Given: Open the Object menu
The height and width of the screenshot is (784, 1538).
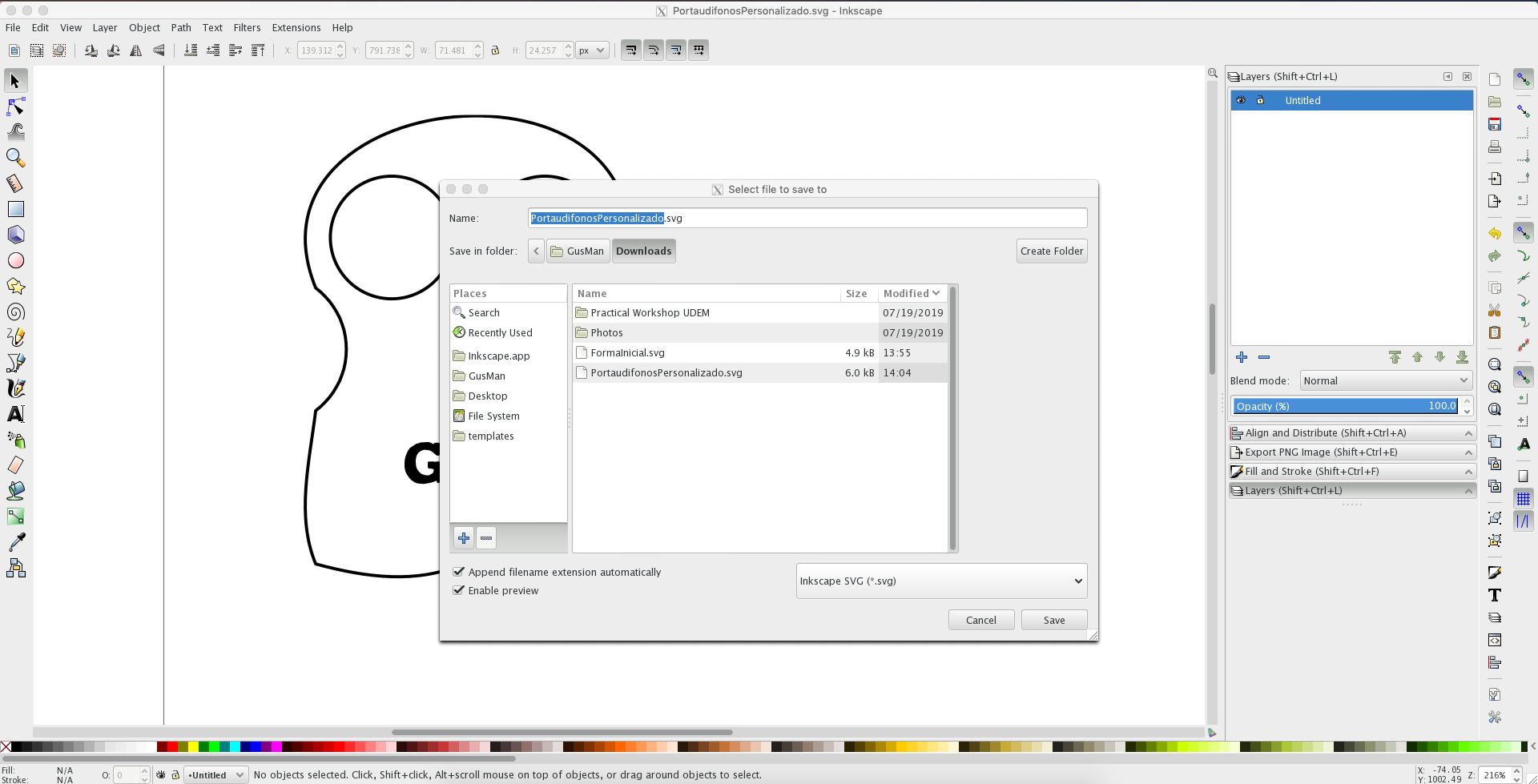Looking at the screenshot, I should point(145,27).
